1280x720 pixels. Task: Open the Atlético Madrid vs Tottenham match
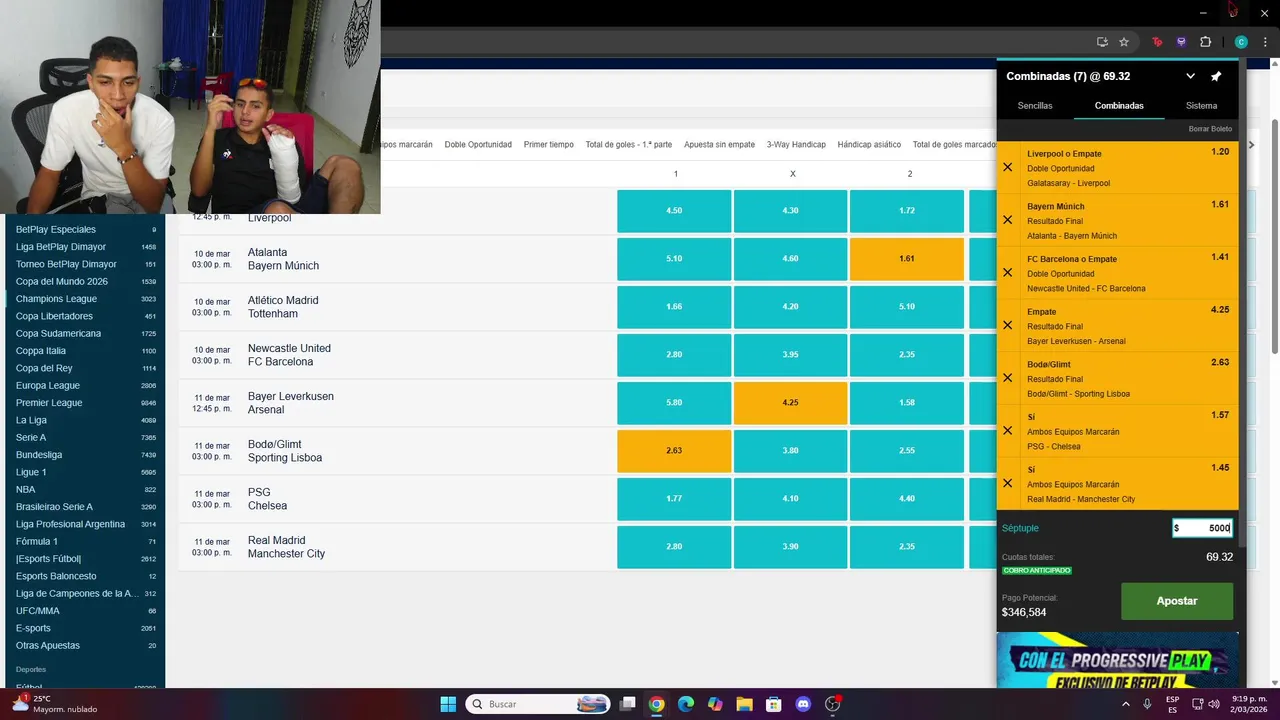pos(283,307)
